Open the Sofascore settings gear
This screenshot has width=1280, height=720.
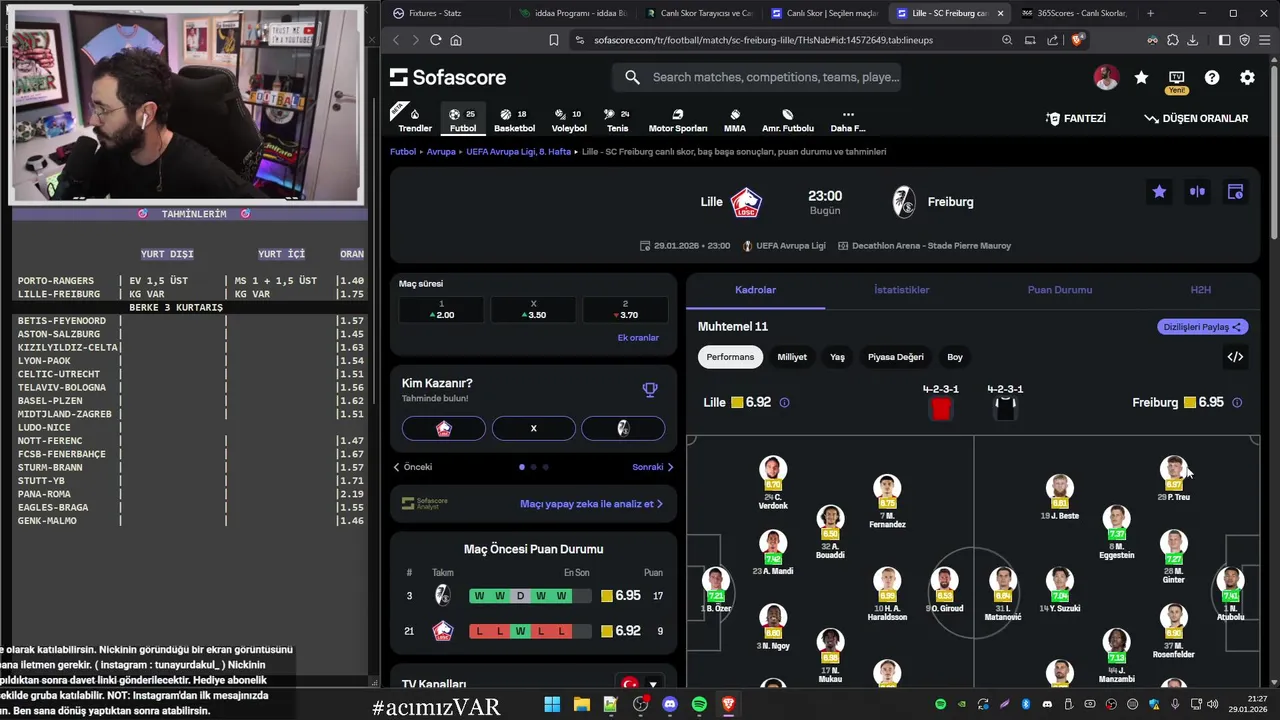[x=1247, y=77]
